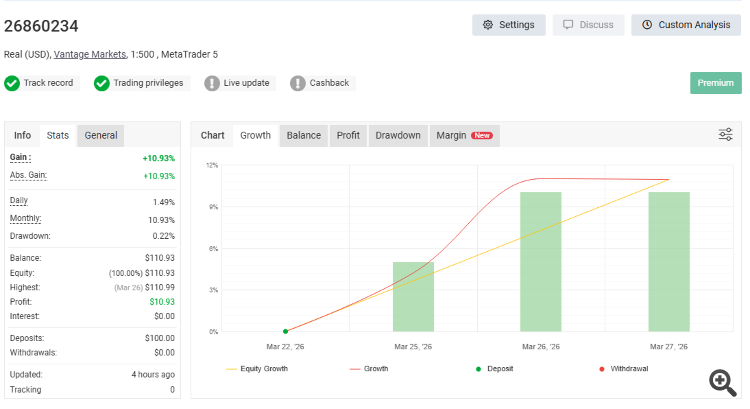Click the Live update warning icon

coord(212,83)
